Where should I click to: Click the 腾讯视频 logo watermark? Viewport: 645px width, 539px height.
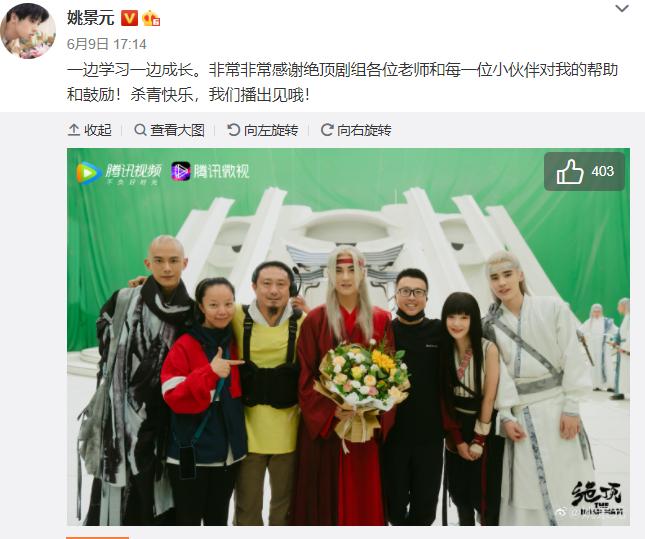119,173
